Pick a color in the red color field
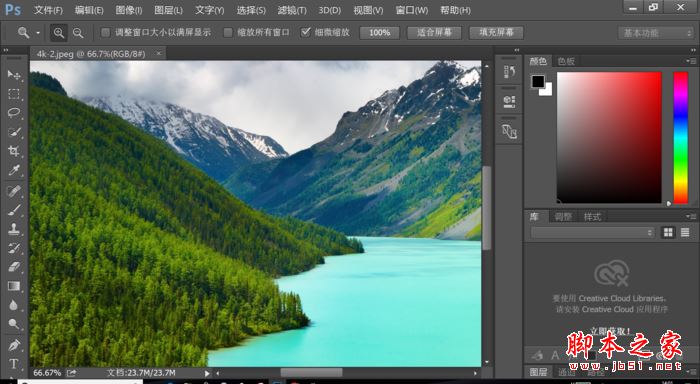Image resolution: width=700 pixels, height=384 pixels. pyautogui.click(x=609, y=138)
